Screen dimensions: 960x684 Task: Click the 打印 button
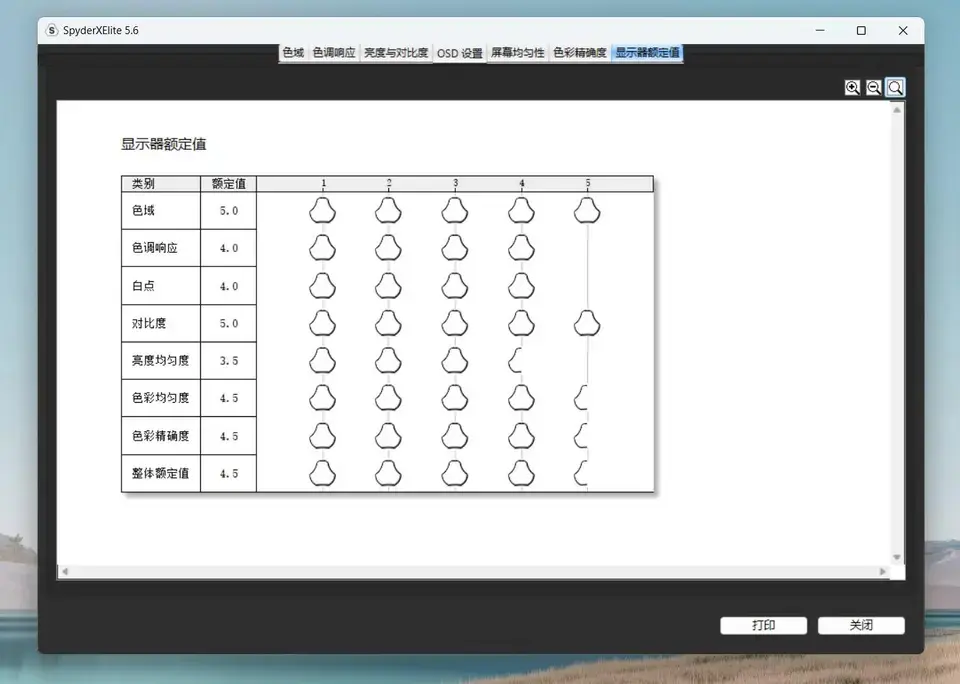pos(763,625)
